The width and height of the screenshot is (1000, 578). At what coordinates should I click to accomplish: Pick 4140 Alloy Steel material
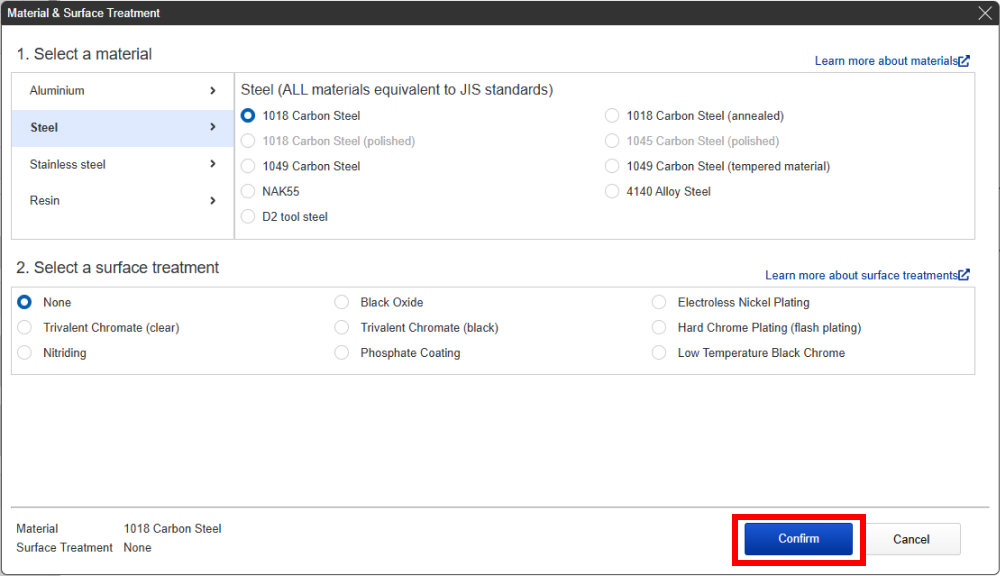click(612, 191)
